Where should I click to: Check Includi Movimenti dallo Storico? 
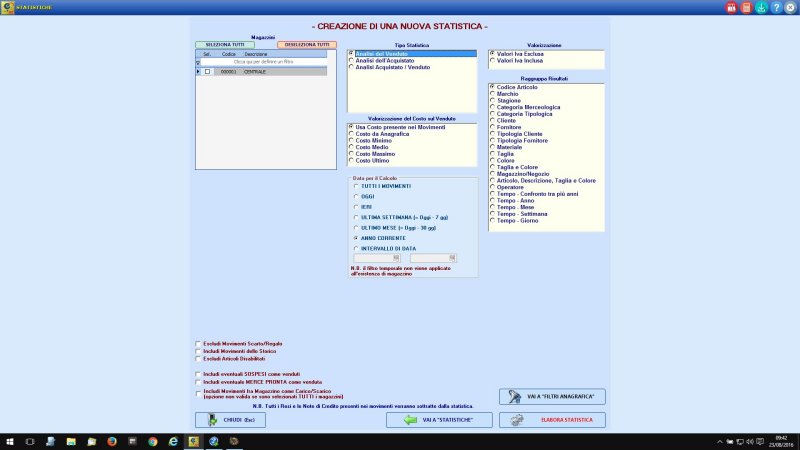(198, 351)
